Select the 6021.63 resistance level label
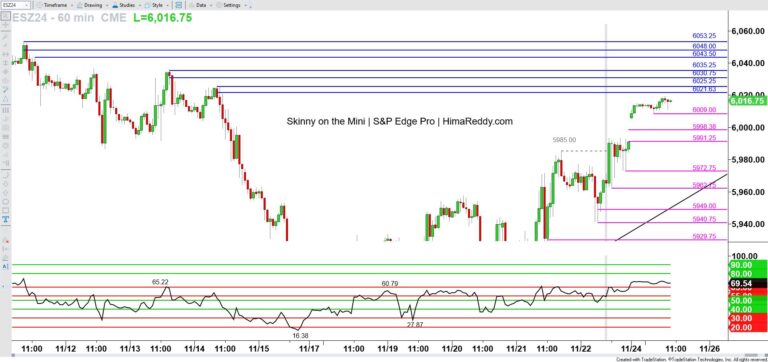768x362 pixels. [704, 89]
